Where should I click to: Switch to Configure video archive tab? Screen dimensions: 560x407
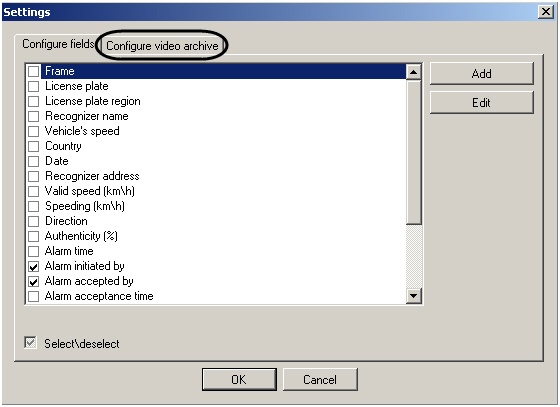(x=162, y=46)
